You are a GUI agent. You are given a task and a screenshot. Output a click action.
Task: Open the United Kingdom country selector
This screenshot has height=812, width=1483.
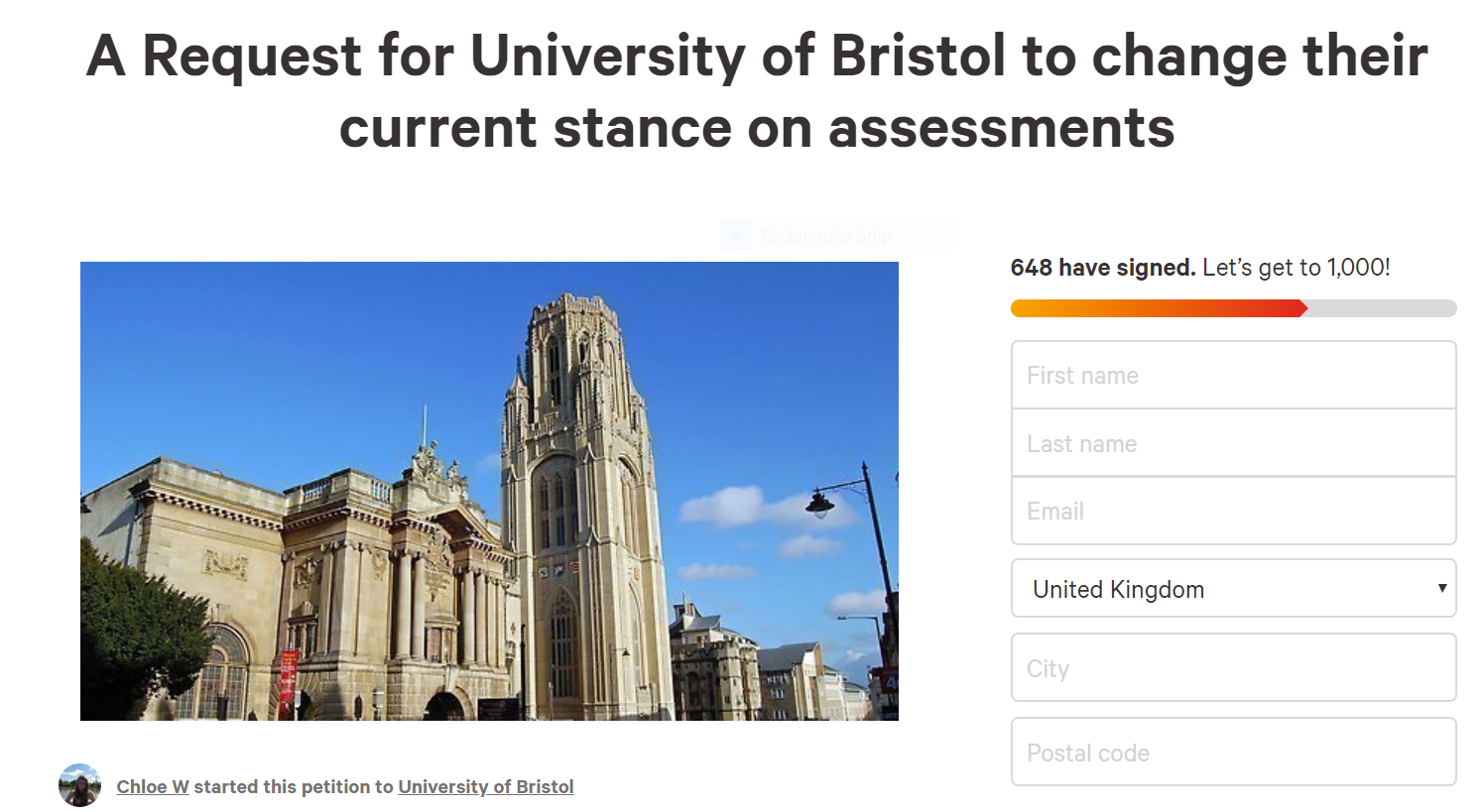1232,589
